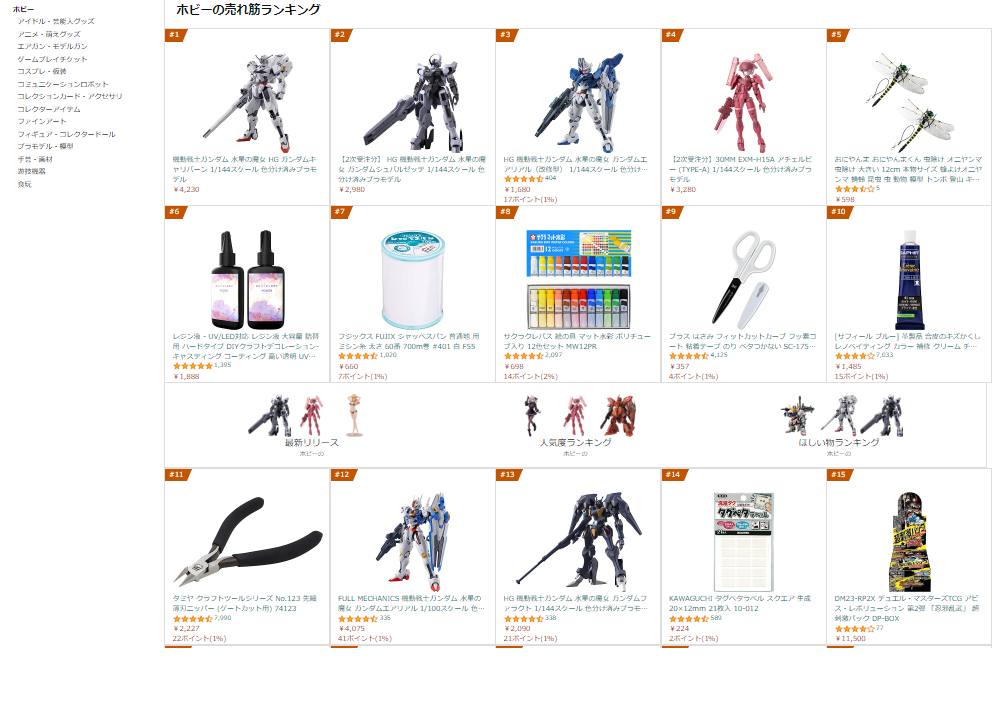Open the #1 white Gundam Calibarn product image
Screen dimensions: 996x711
[248, 102]
